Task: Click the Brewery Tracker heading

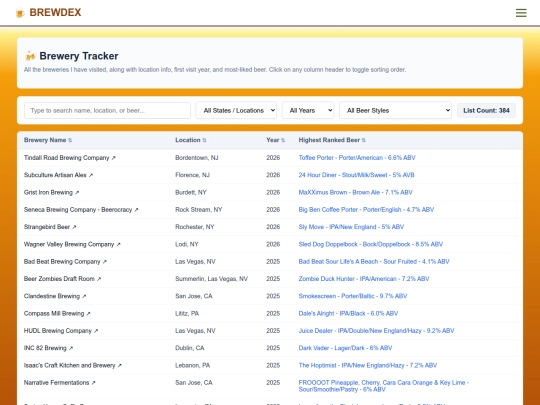Action: tap(79, 56)
